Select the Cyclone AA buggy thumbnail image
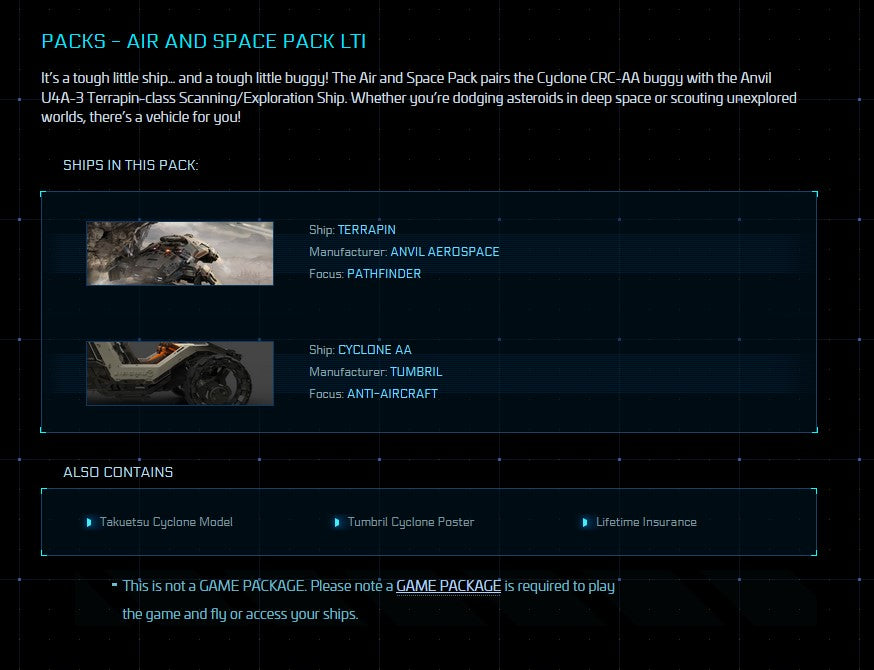 pos(179,373)
